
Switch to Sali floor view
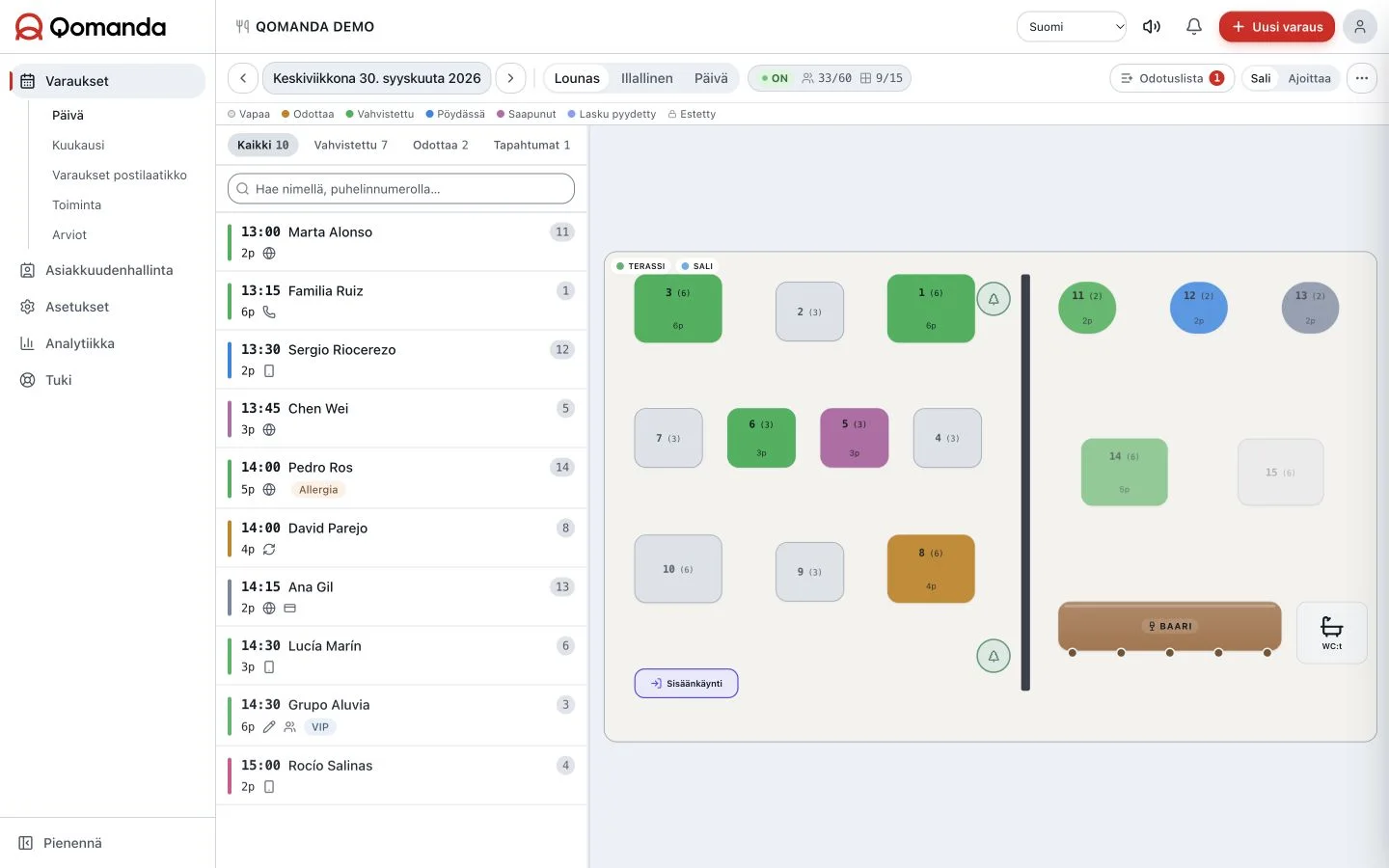point(1261,78)
